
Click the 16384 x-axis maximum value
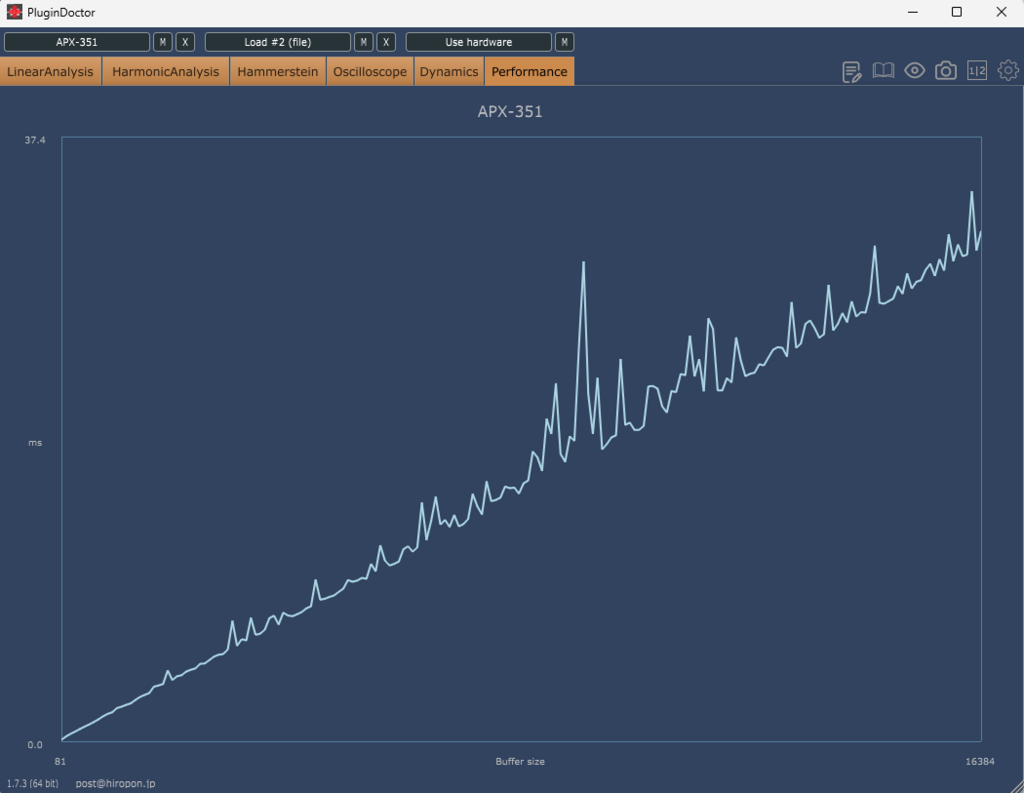click(x=980, y=761)
